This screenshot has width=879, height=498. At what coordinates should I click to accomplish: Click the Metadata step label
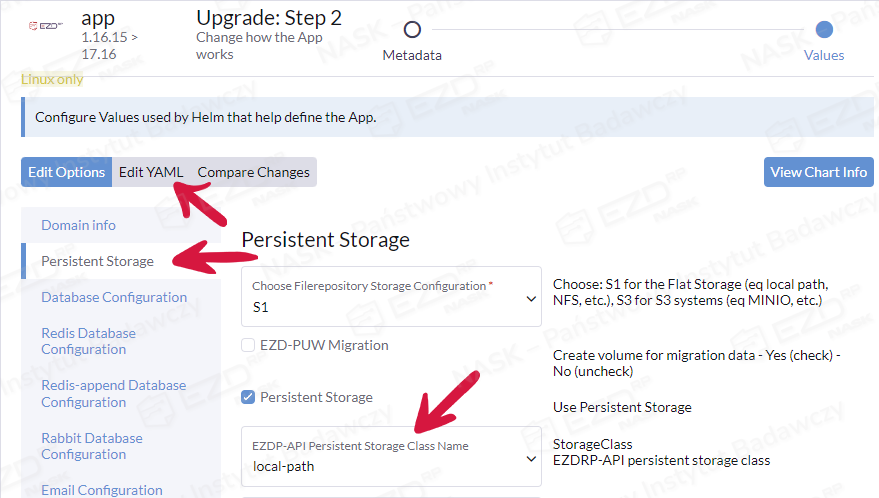[412, 55]
